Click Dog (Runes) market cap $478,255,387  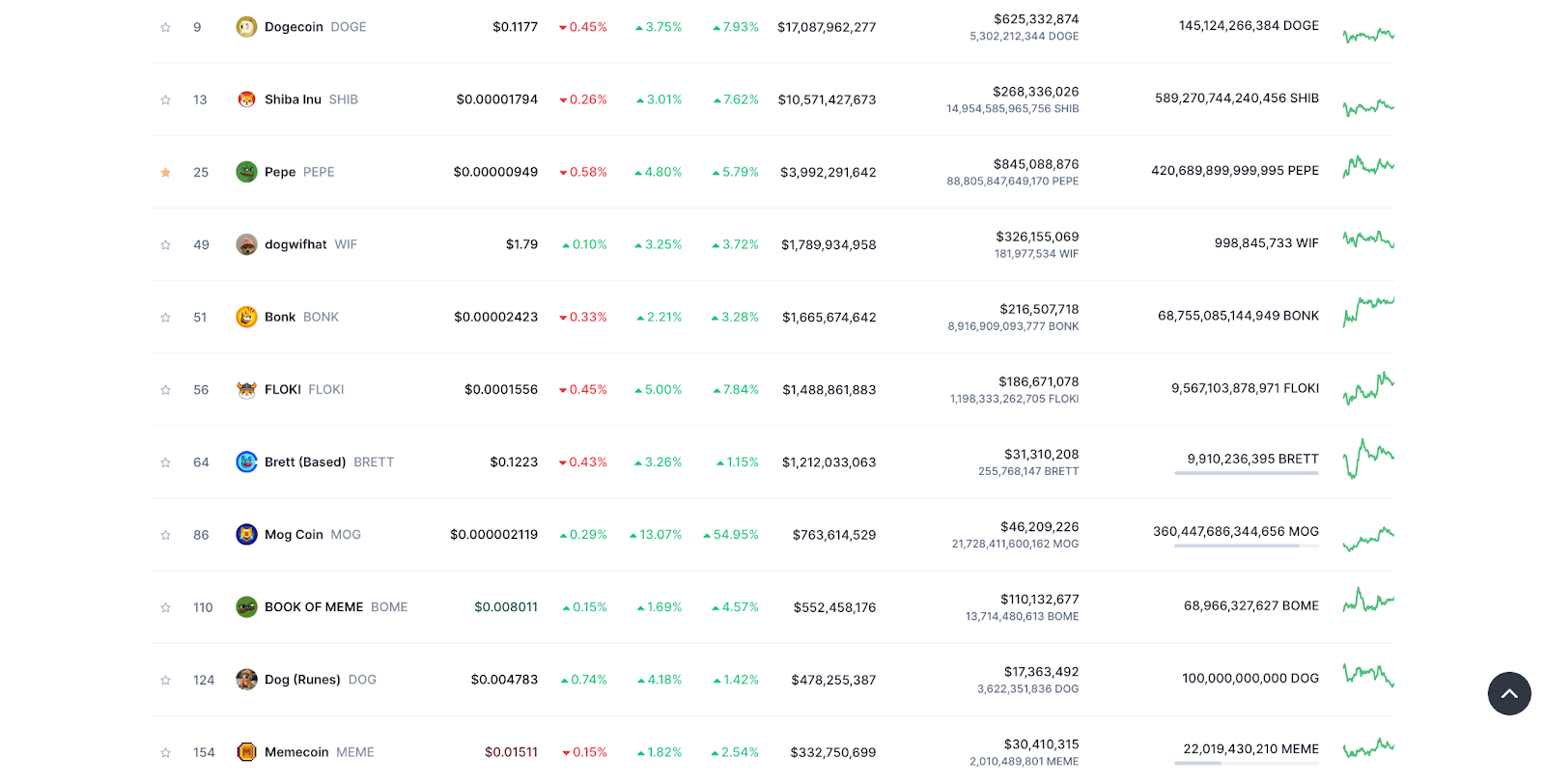pyautogui.click(x=833, y=679)
